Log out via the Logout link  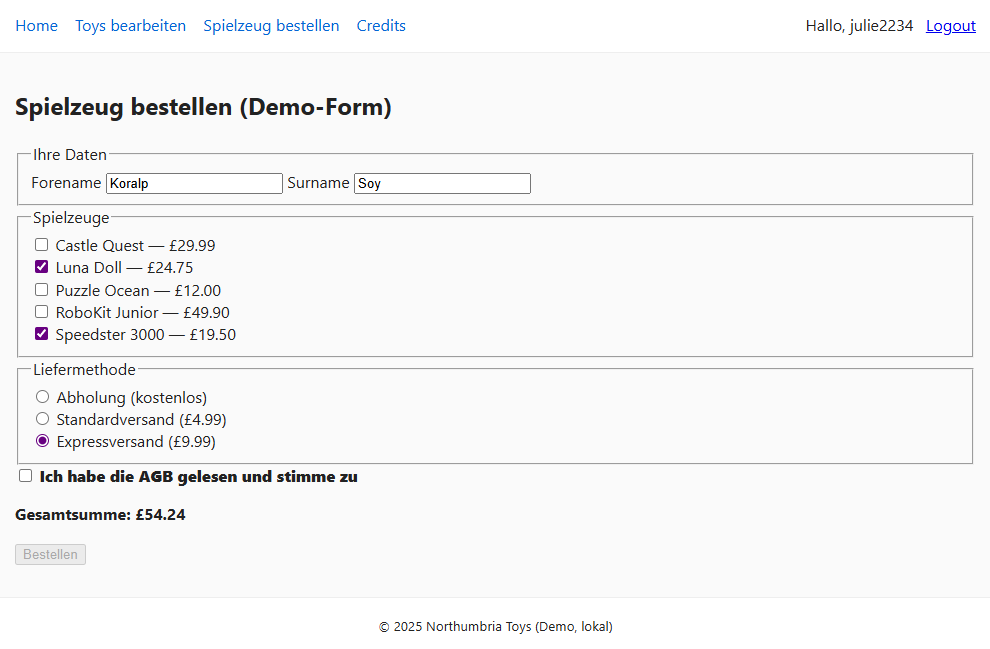tap(950, 26)
